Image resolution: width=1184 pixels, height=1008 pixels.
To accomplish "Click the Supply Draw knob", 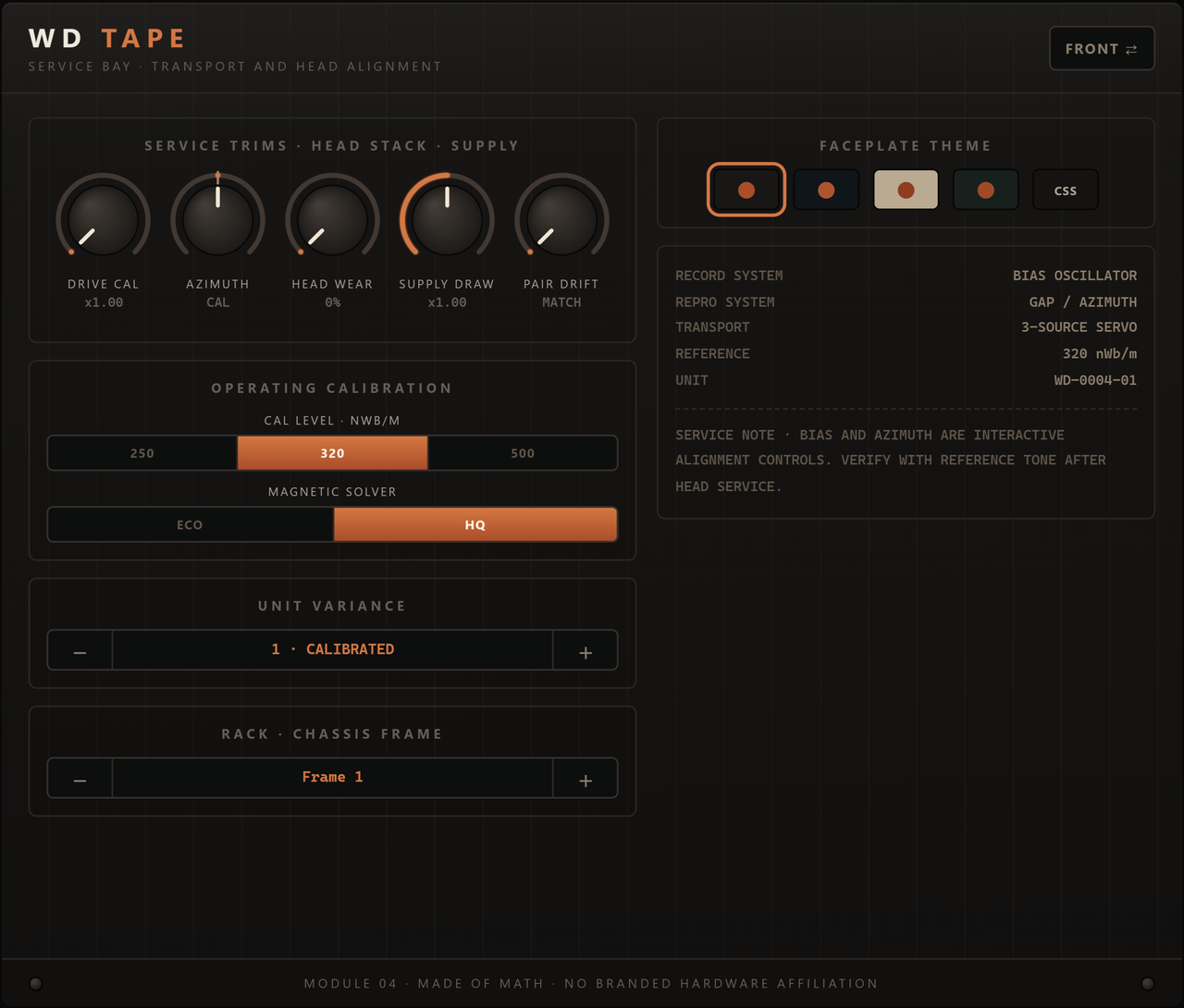I will coord(447,220).
